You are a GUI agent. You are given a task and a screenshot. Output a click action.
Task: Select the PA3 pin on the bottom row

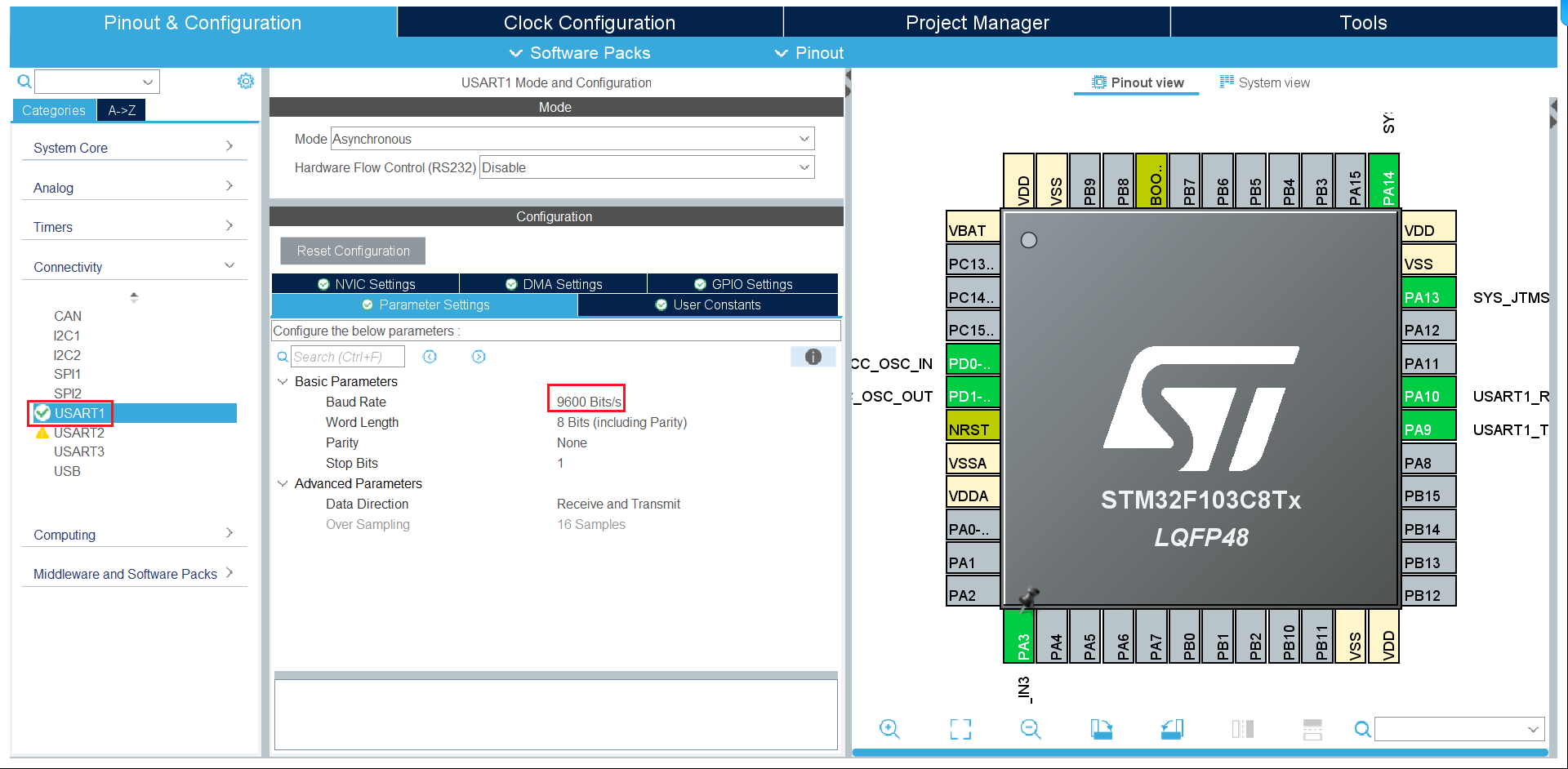coord(1018,636)
